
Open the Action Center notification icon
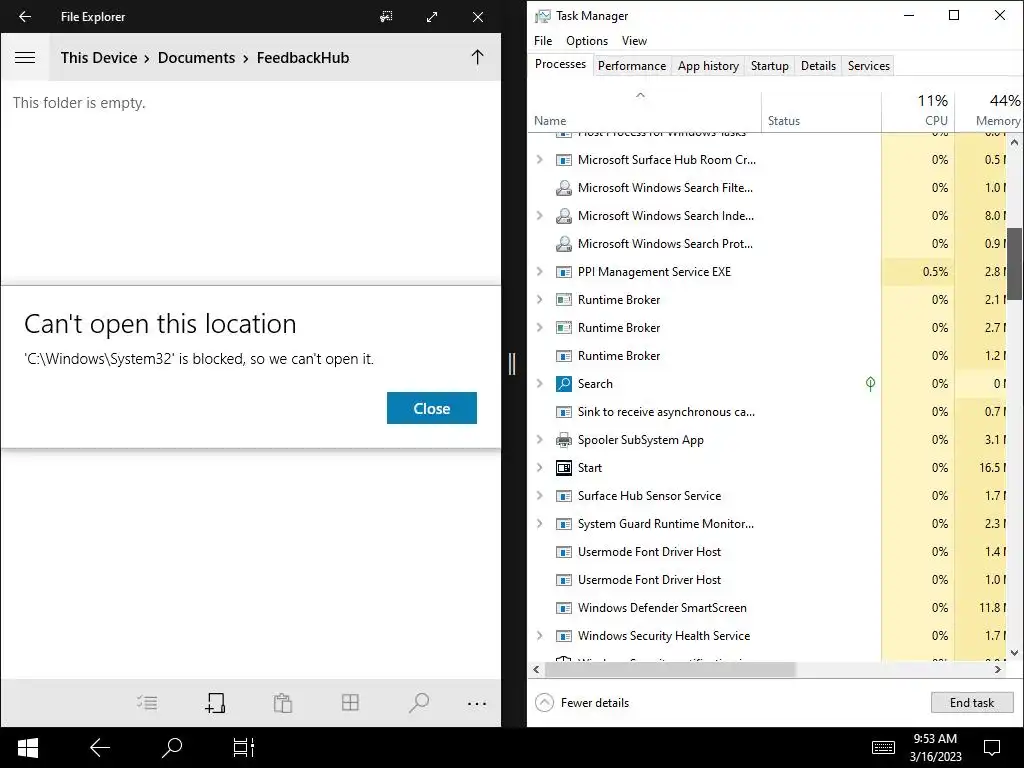pyautogui.click(x=991, y=748)
